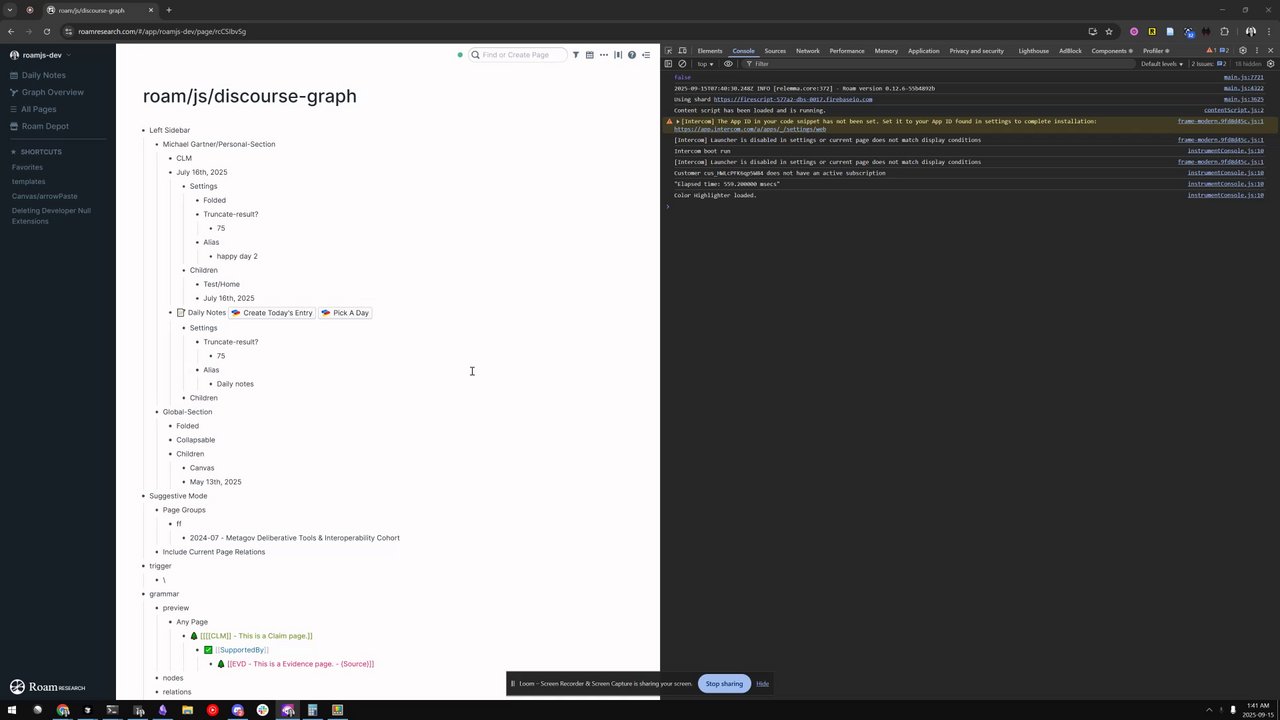The width and height of the screenshot is (1280, 720).
Task: Clear the console with the clear icon
Action: (x=682, y=64)
